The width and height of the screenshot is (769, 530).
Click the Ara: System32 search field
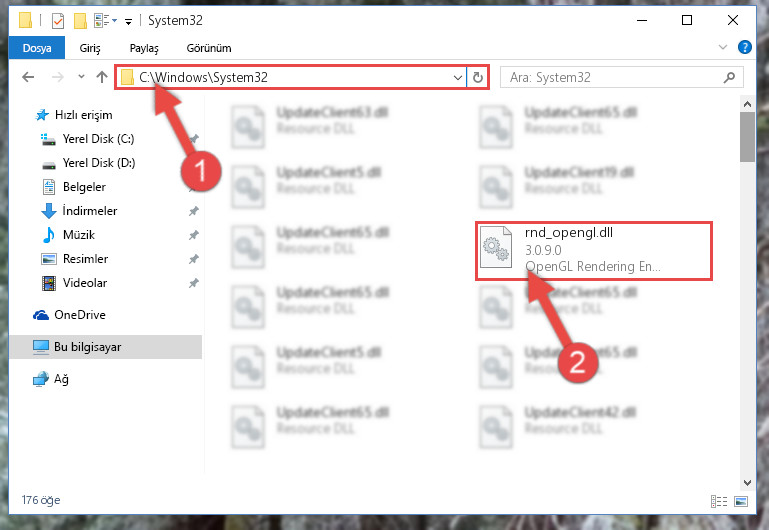coord(612,77)
